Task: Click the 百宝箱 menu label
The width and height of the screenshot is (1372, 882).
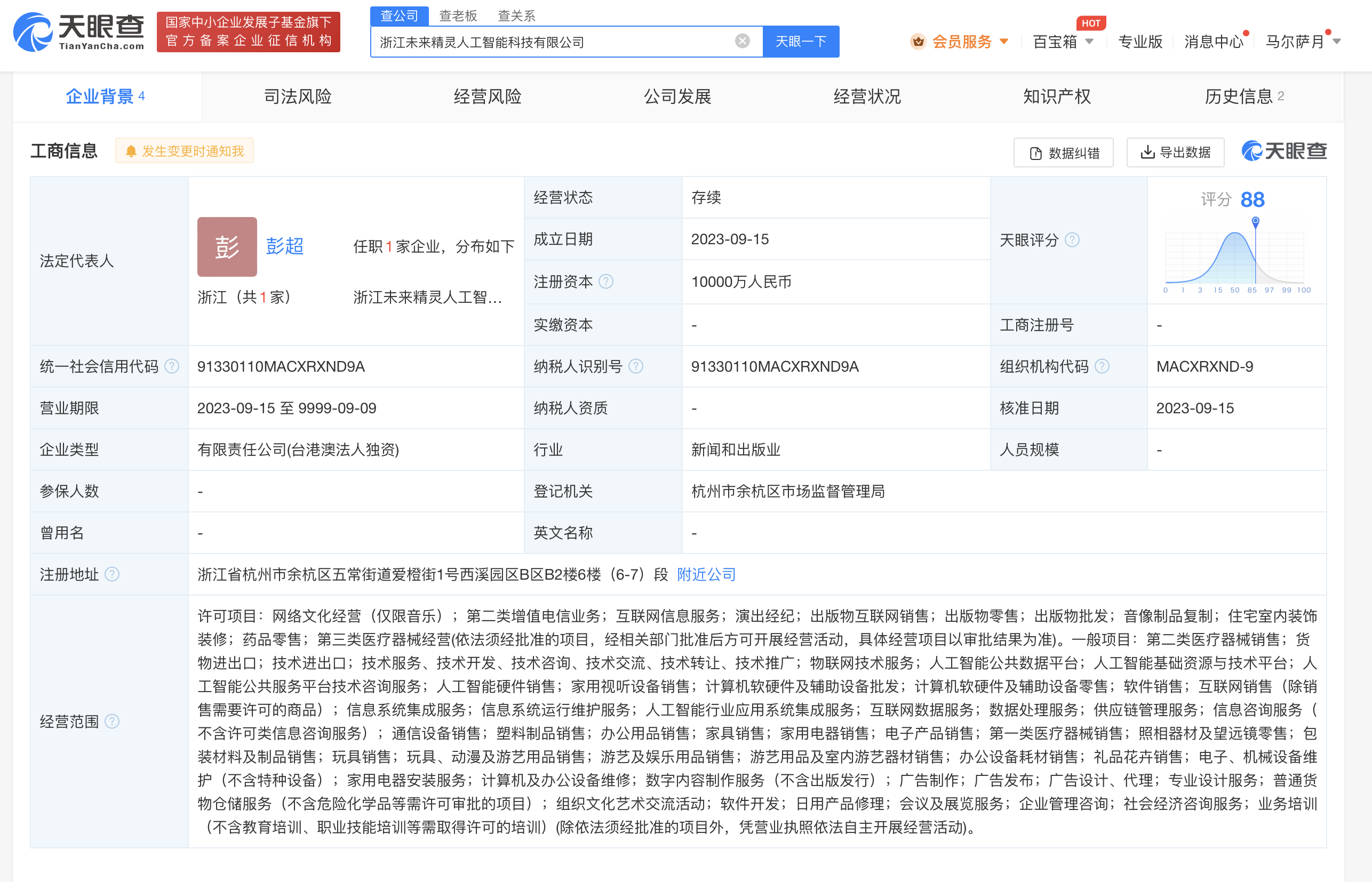Action: tap(1055, 42)
